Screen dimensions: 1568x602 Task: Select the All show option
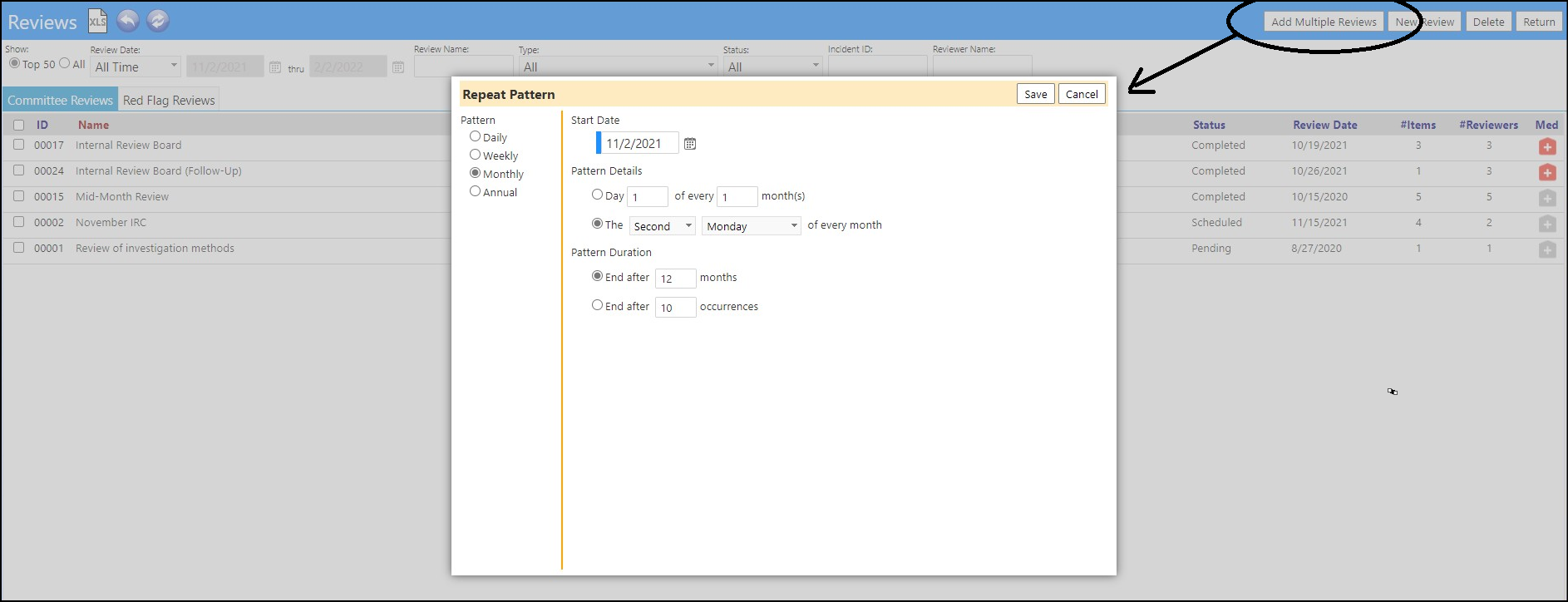64,63
